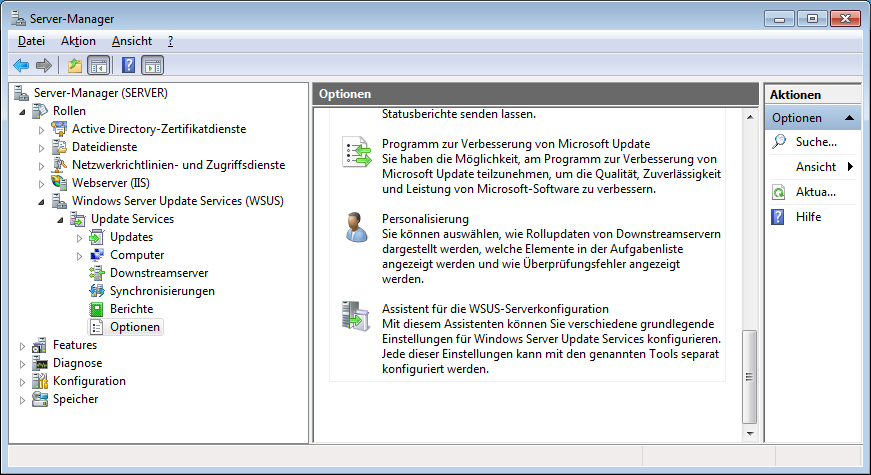This screenshot has width=871, height=475.
Task: Click the Konfiguration node icon
Action: 39,381
